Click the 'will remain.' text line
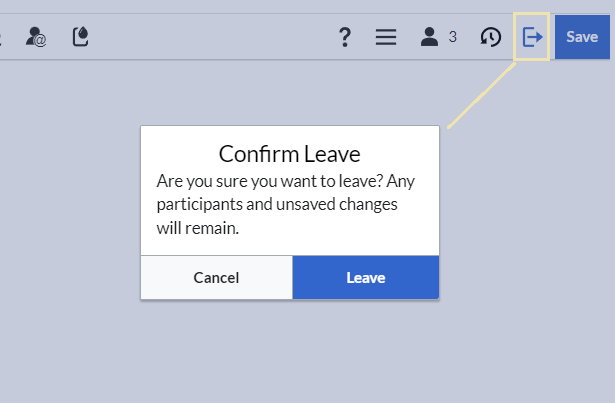This screenshot has width=615, height=403. pyautogui.click(x=199, y=228)
